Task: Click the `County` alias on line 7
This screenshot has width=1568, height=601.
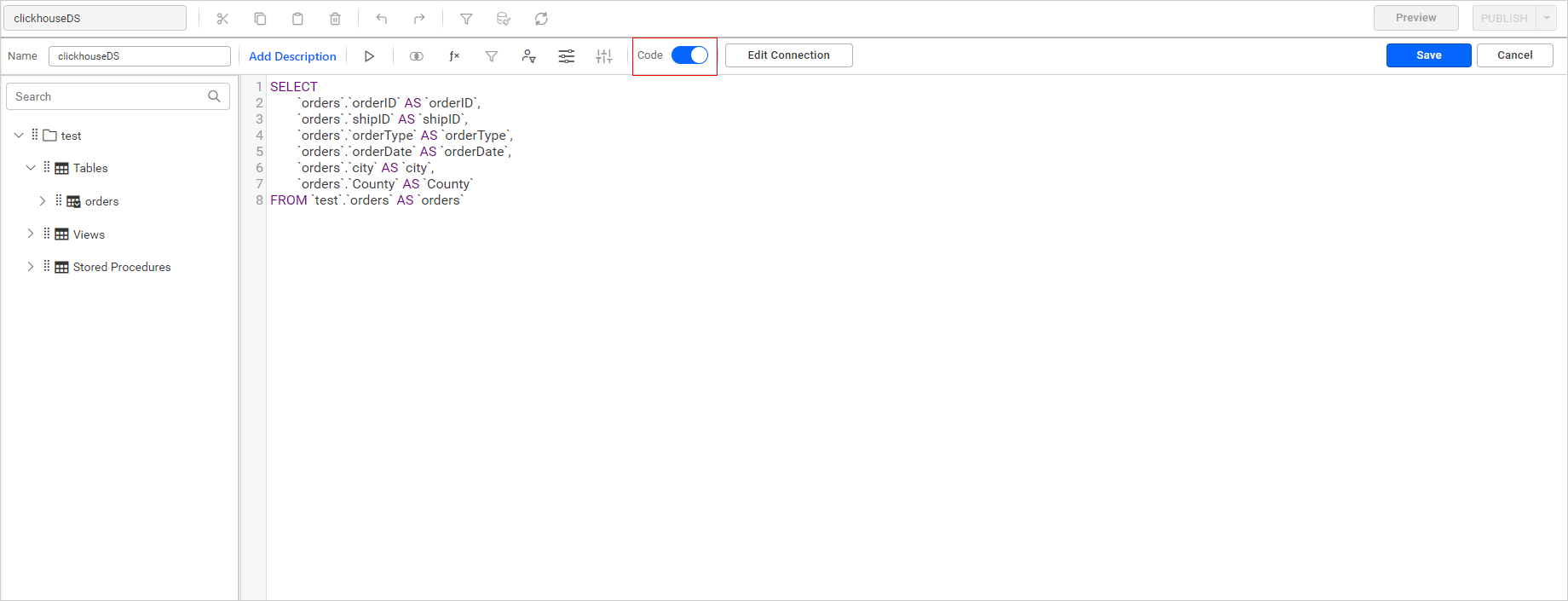Action: pyautogui.click(x=448, y=184)
